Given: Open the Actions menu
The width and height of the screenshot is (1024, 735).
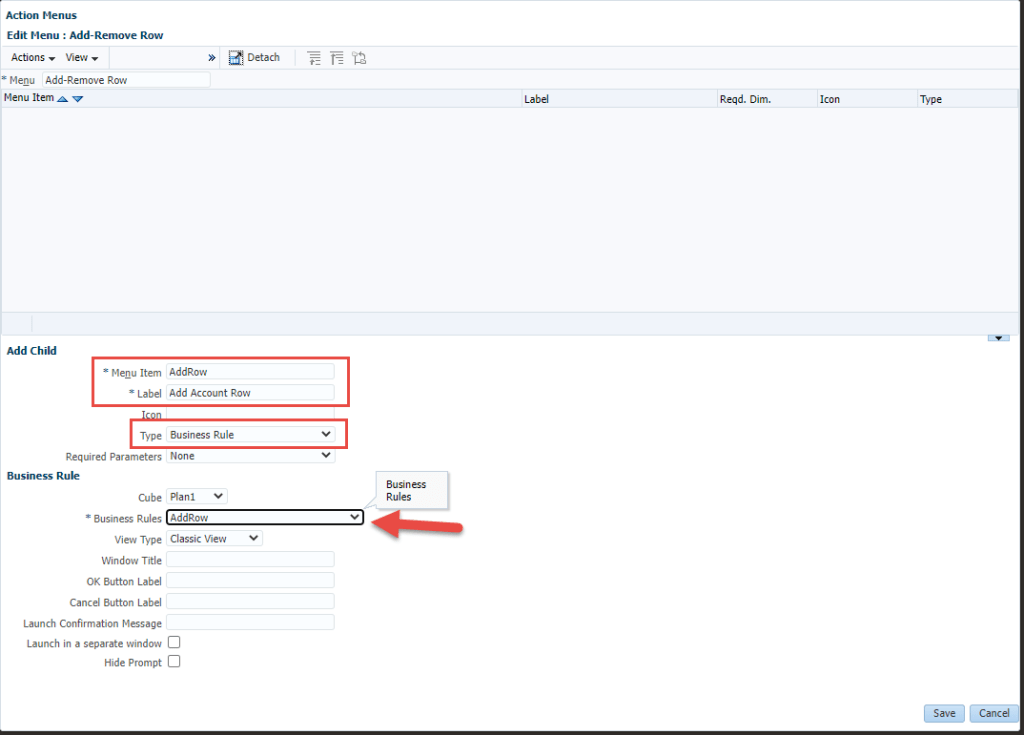Looking at the screenshot, I should (33, 58).
